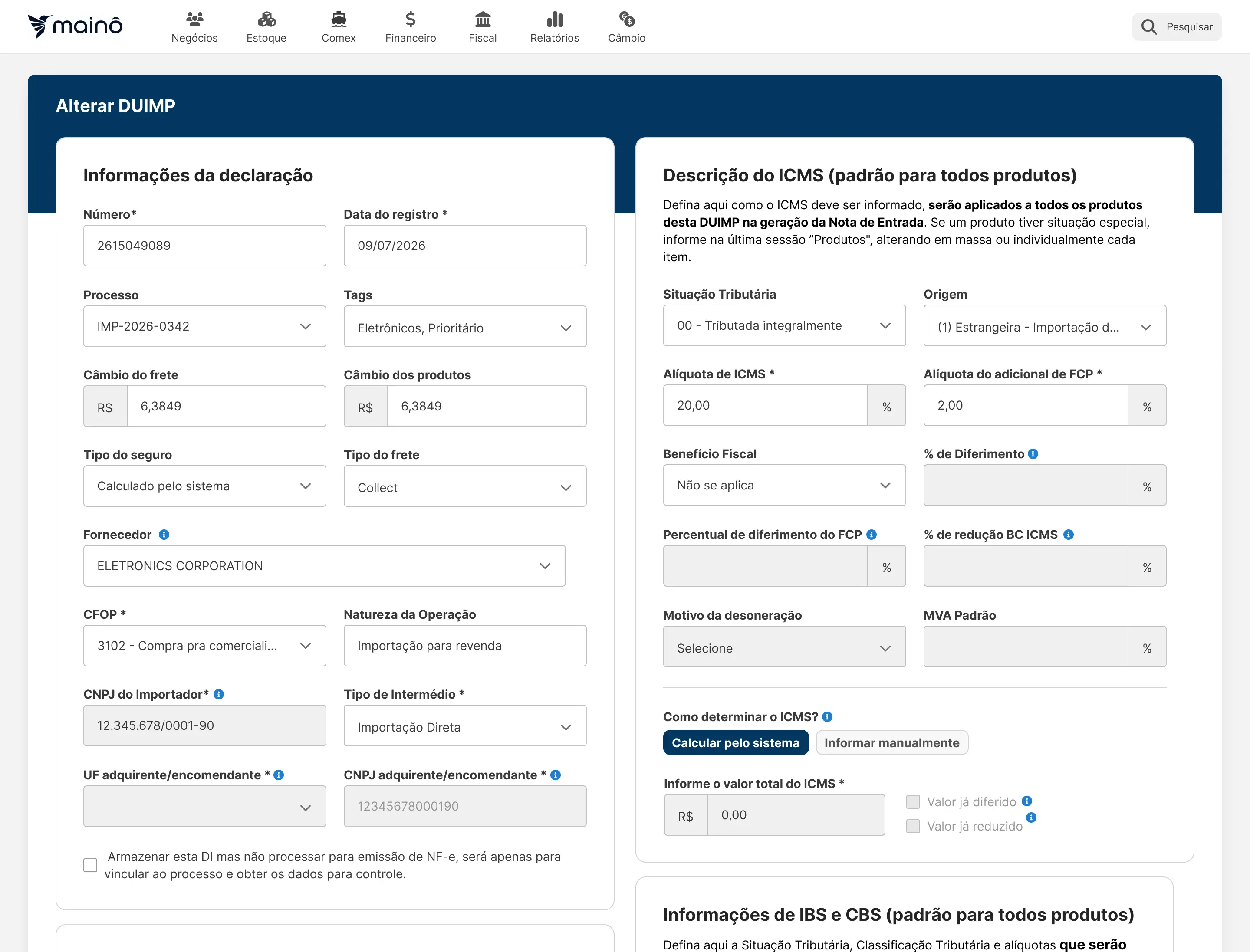
Task: Open the Estoque boxes icon
Action: point(266,19)
